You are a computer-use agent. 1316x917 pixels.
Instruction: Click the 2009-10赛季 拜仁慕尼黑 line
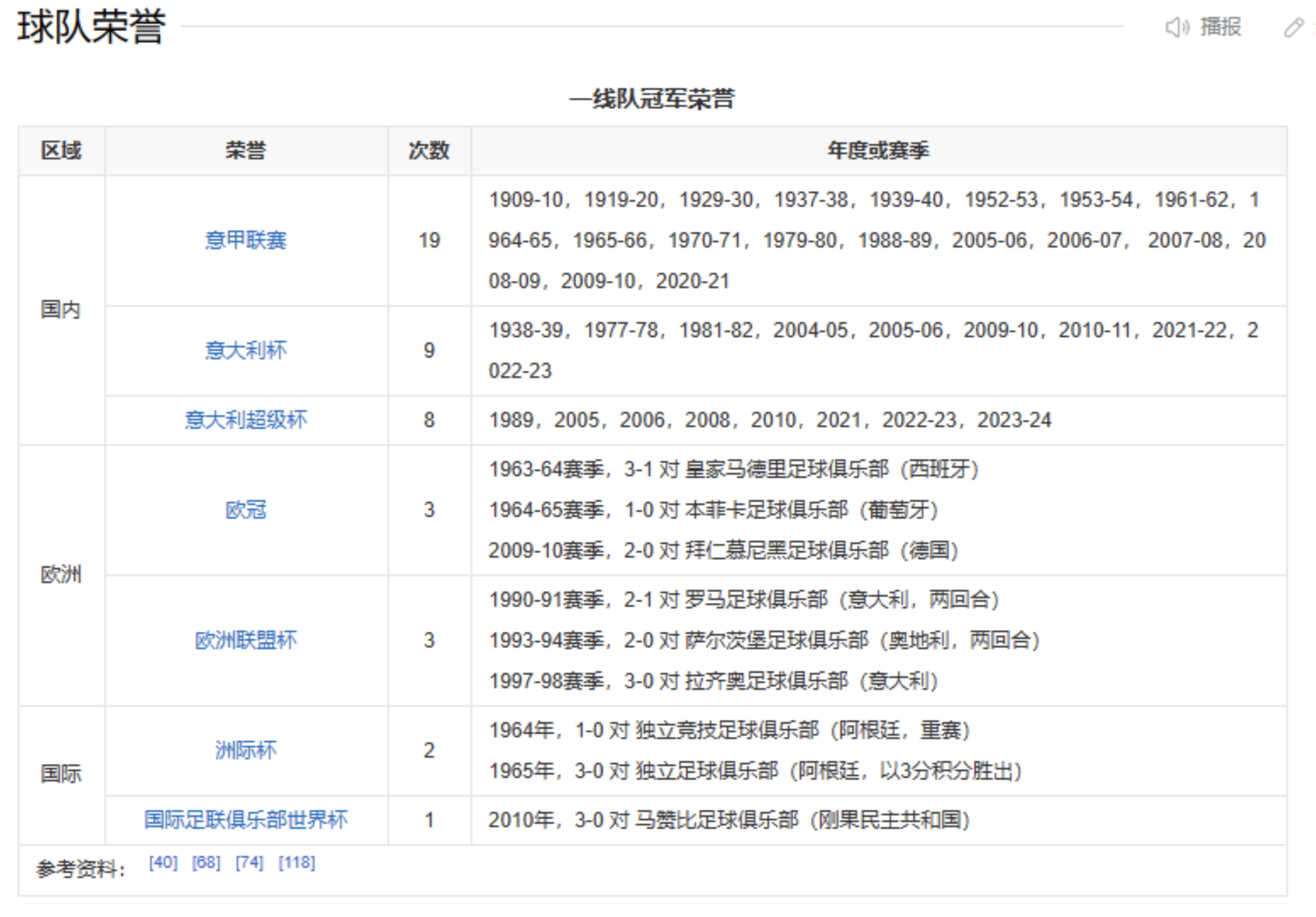pyautogui.click(x=723, y=551)
